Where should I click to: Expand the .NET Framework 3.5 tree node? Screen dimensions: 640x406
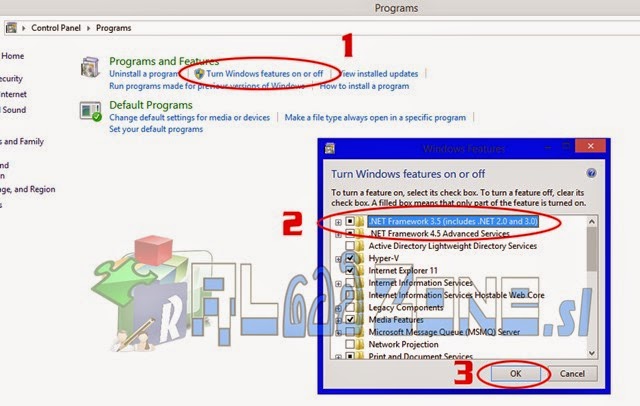coord(338,222)
